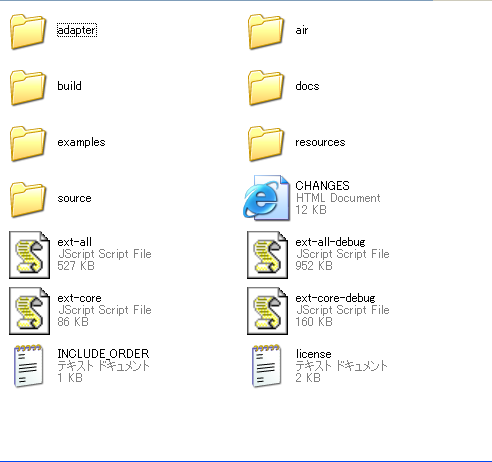
Task: Click the adapter folder name label
Action: [x=77, y=30]
